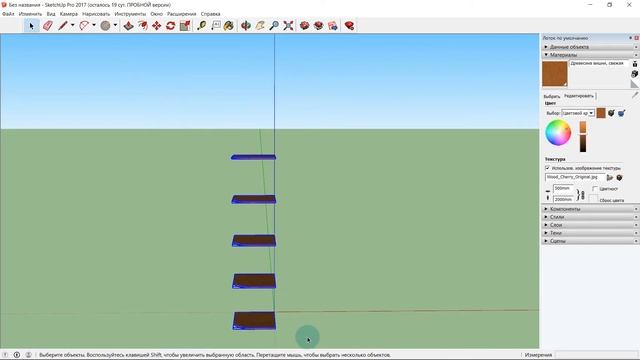The image size is (640, 360).
Task: Open the Extension Warehouse toolbar icon
Action: [319, 26]
